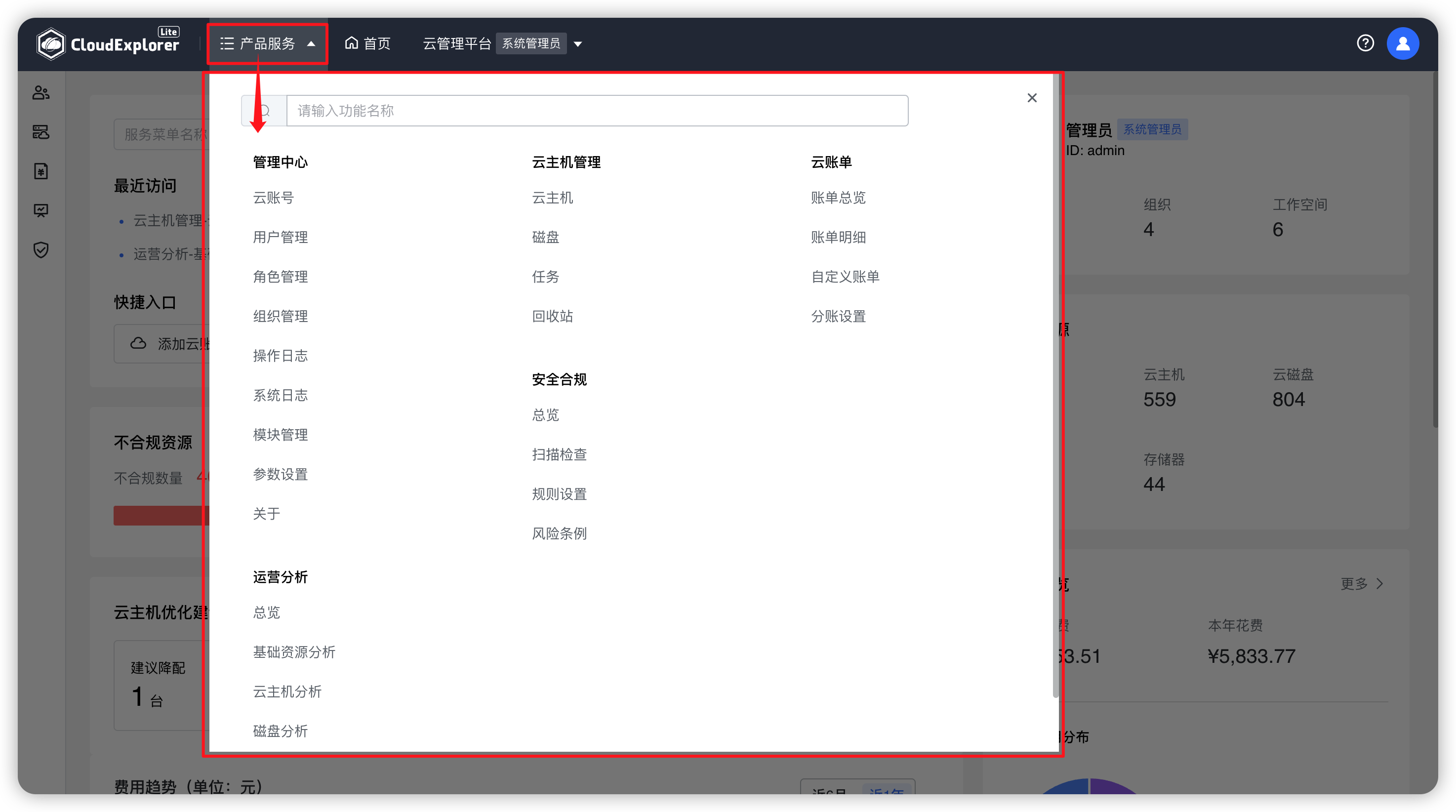The image size is (1456, 812).
Task: Click the red 不合规 progress bar
Action: 162,516
